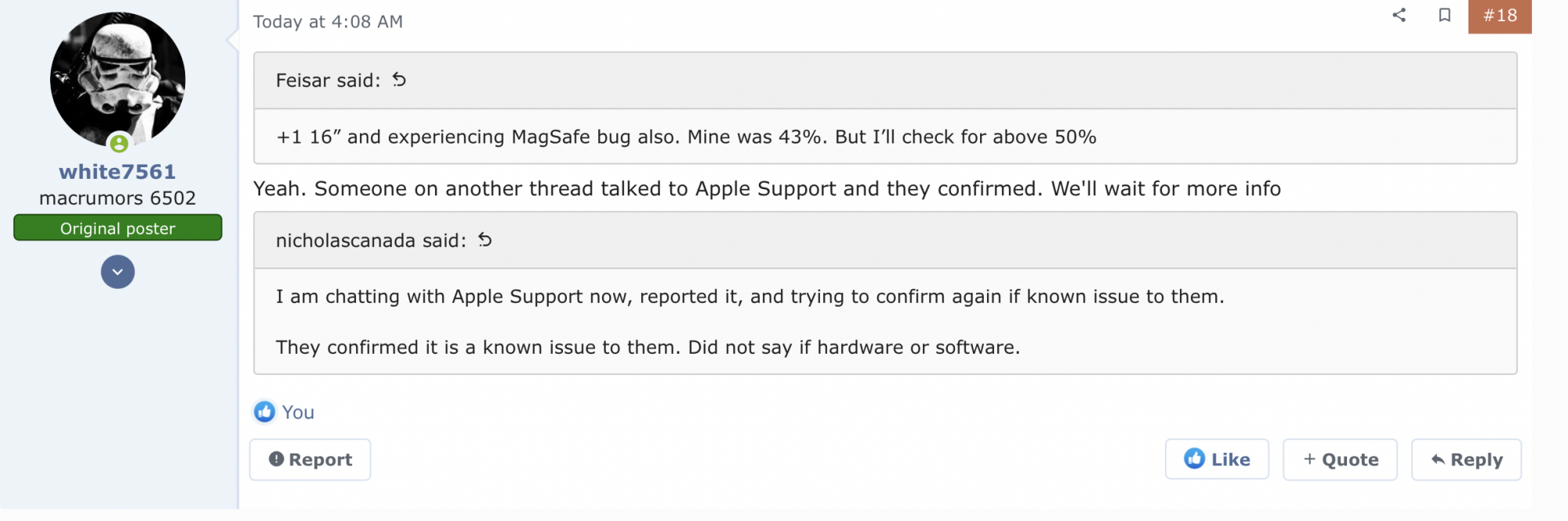Click the Today at 4:08 AM timestamp

point(328,22)
